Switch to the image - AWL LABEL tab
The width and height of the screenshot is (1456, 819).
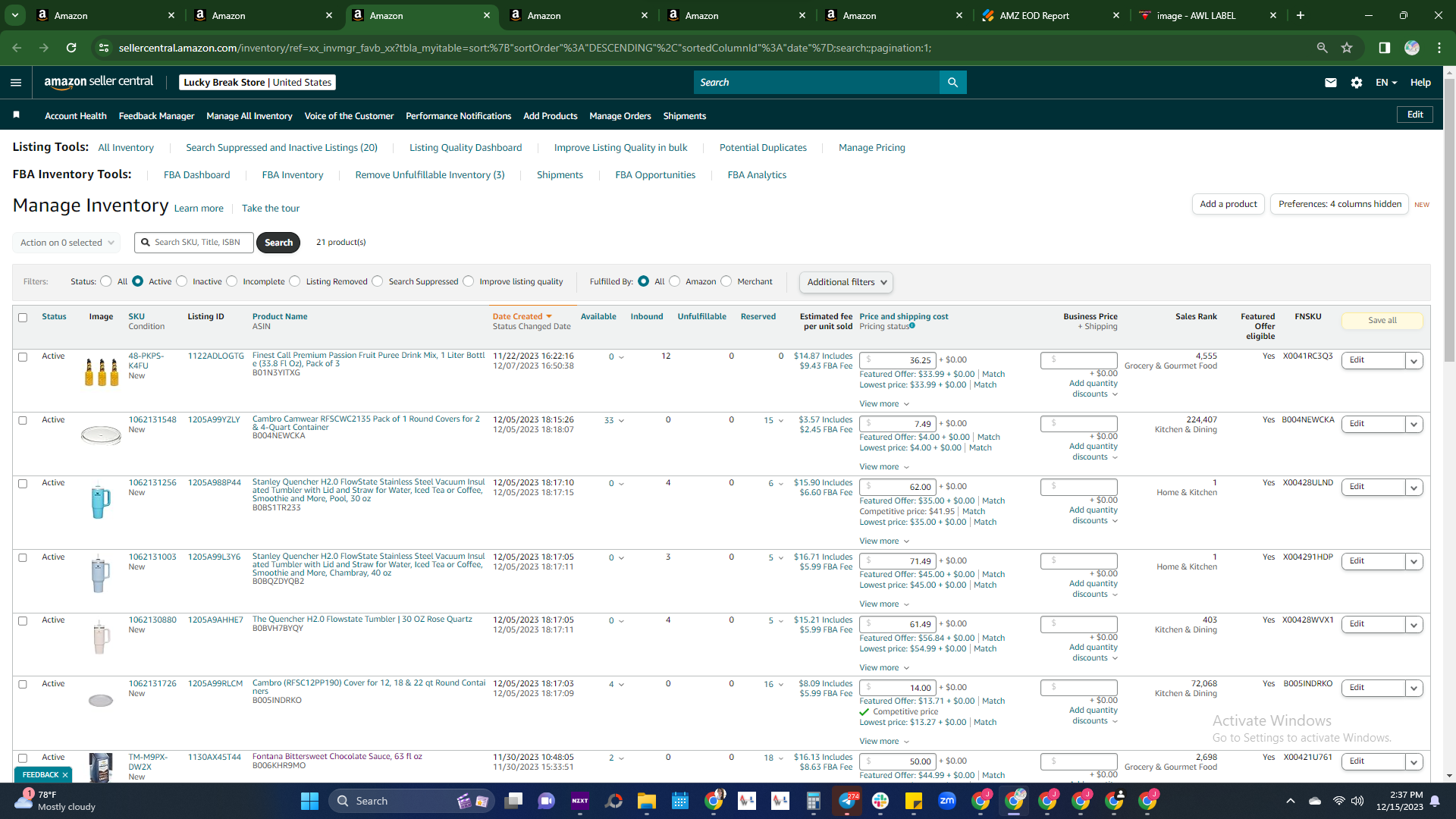pos(1209,15)
